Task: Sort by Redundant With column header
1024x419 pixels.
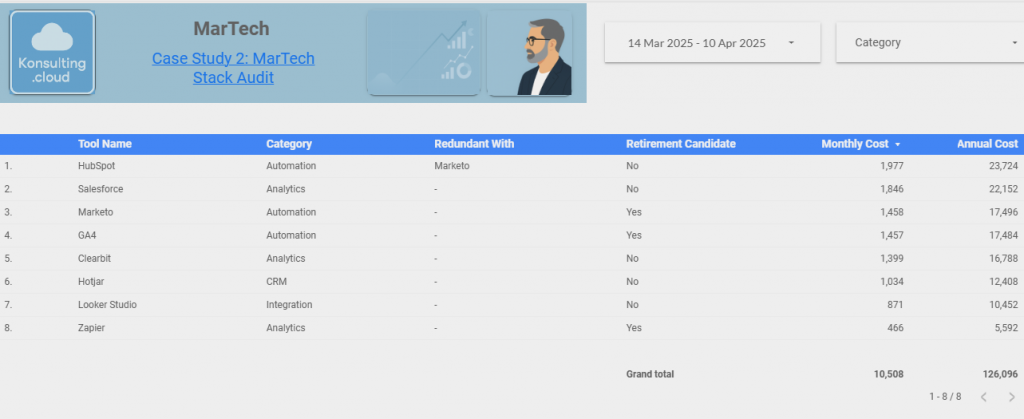Action: pyautogui.click(x=473, y=144)
